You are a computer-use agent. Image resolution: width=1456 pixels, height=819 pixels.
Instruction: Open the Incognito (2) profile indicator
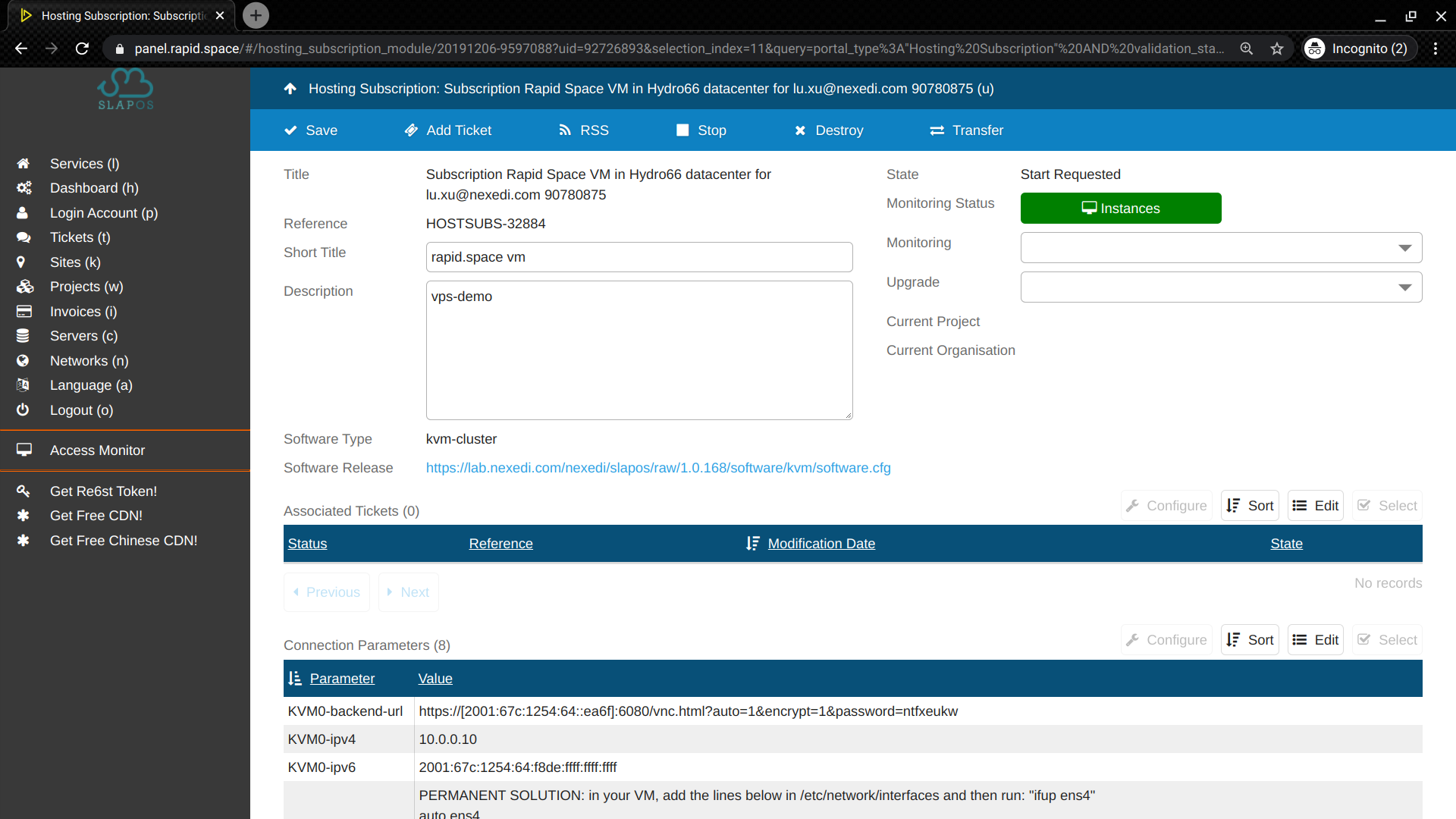[1360, 49]
